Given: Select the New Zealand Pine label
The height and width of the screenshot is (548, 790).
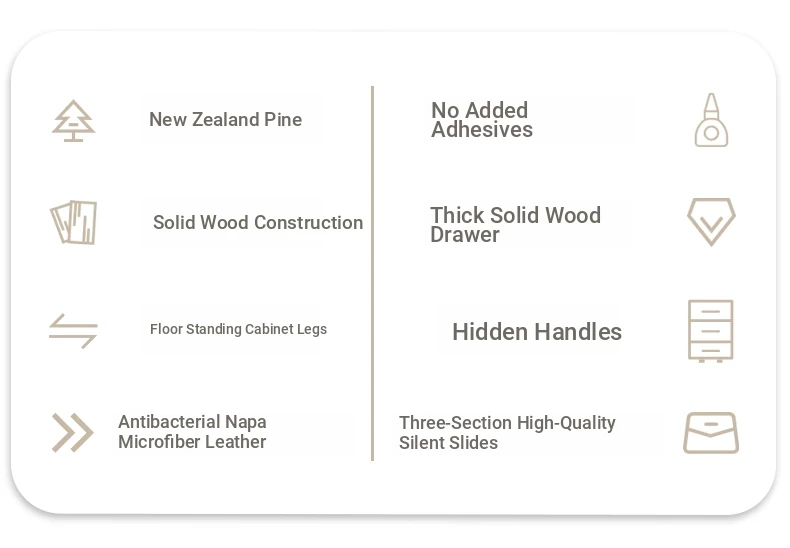Looking at the screenshot, I should [x=226, y=119].
